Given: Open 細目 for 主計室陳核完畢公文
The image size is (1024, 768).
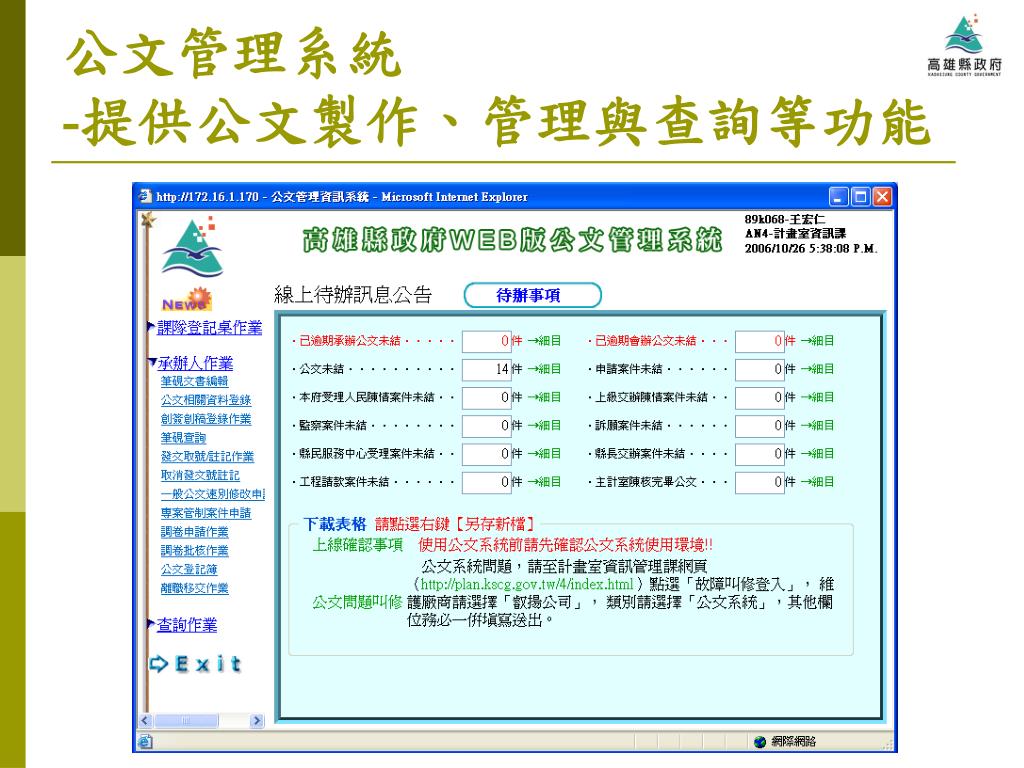Looking at the screenshot, I should tap(818, 482).
